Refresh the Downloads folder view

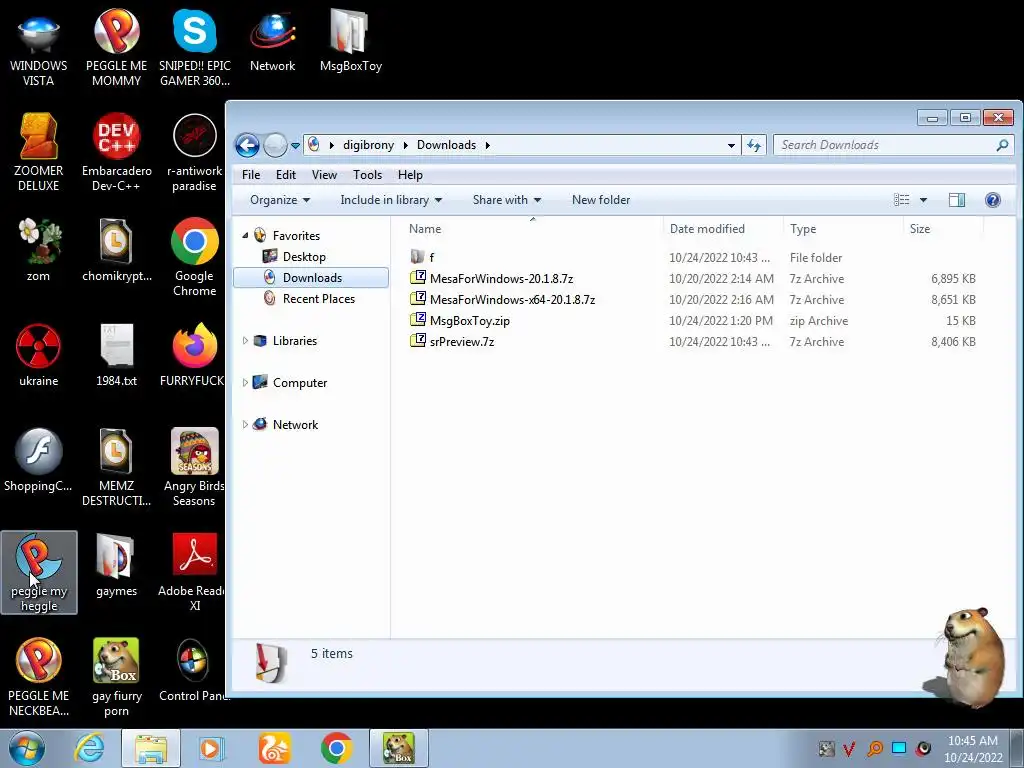pyautogui.click(x=754, y=145)
